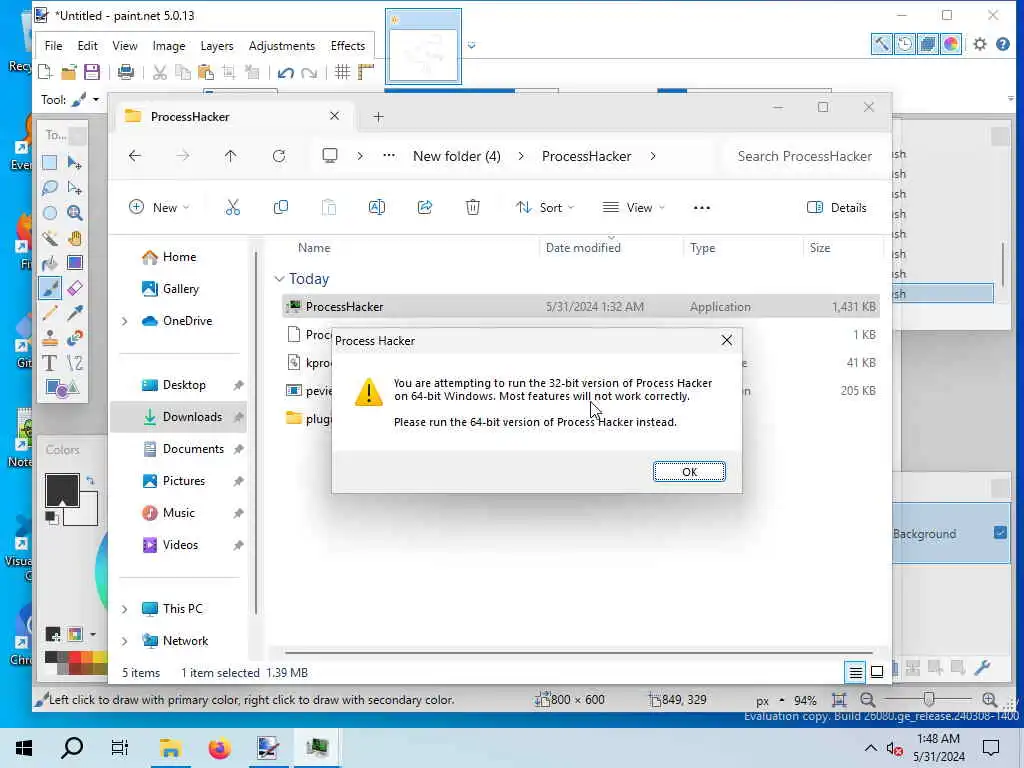
Task: Click the New folder (4) breadcrumb
Action: tap(456, 156)
